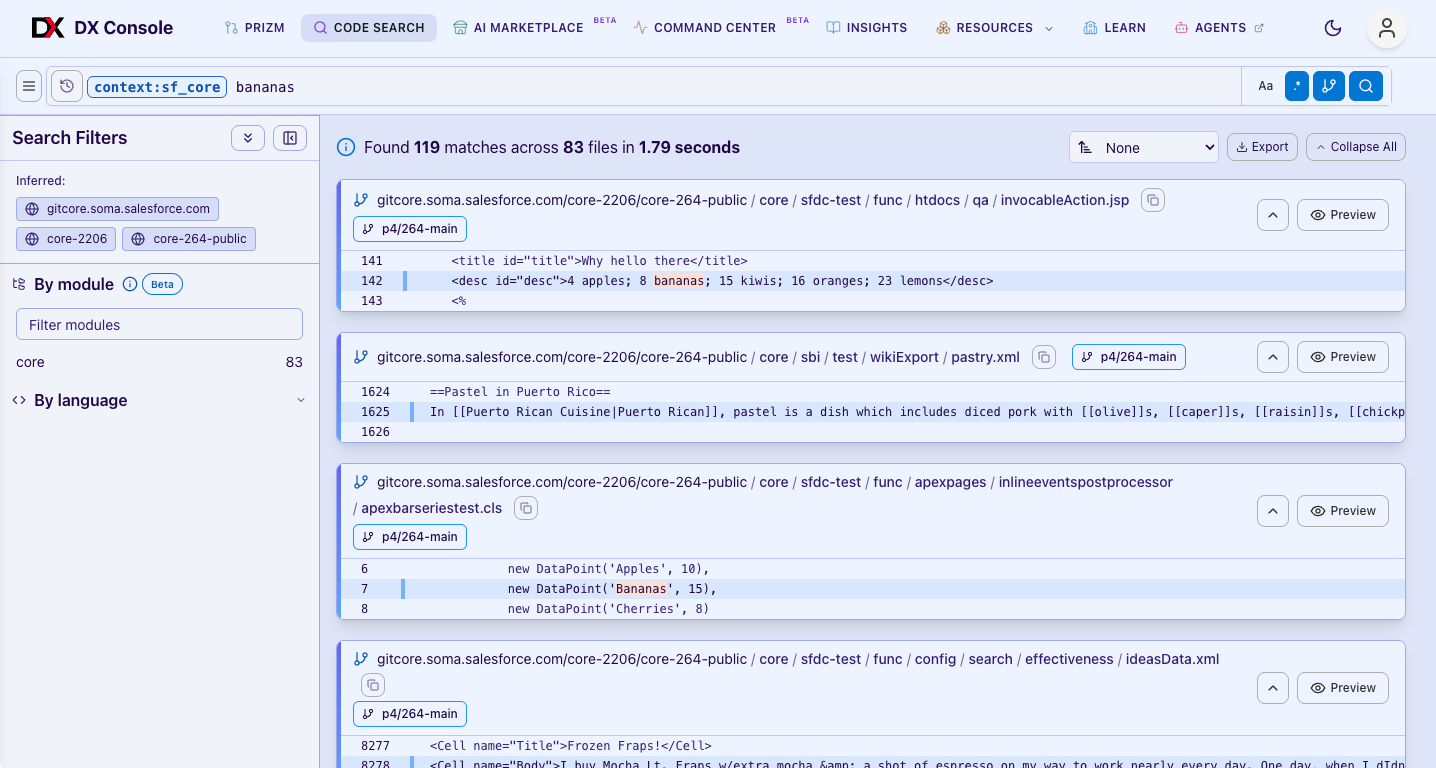The width and height of the screenshot is (1436, 768).
Task: Copy path of pastry.xml
Action: point(1044,357)
